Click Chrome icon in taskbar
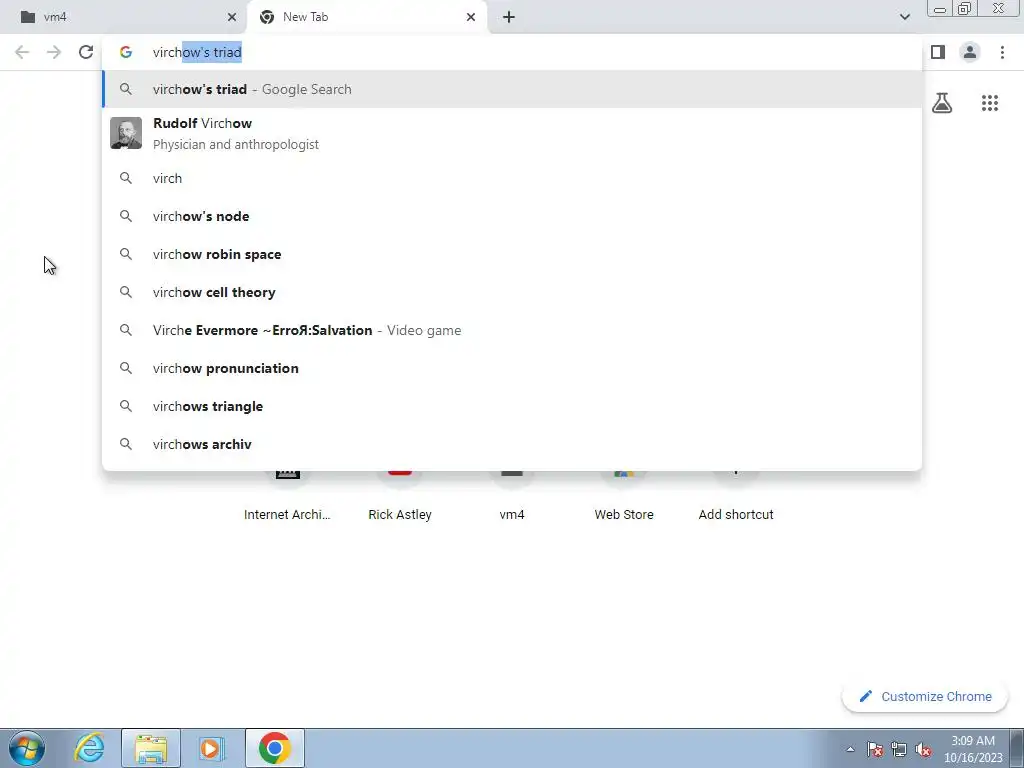 [275, 748]
